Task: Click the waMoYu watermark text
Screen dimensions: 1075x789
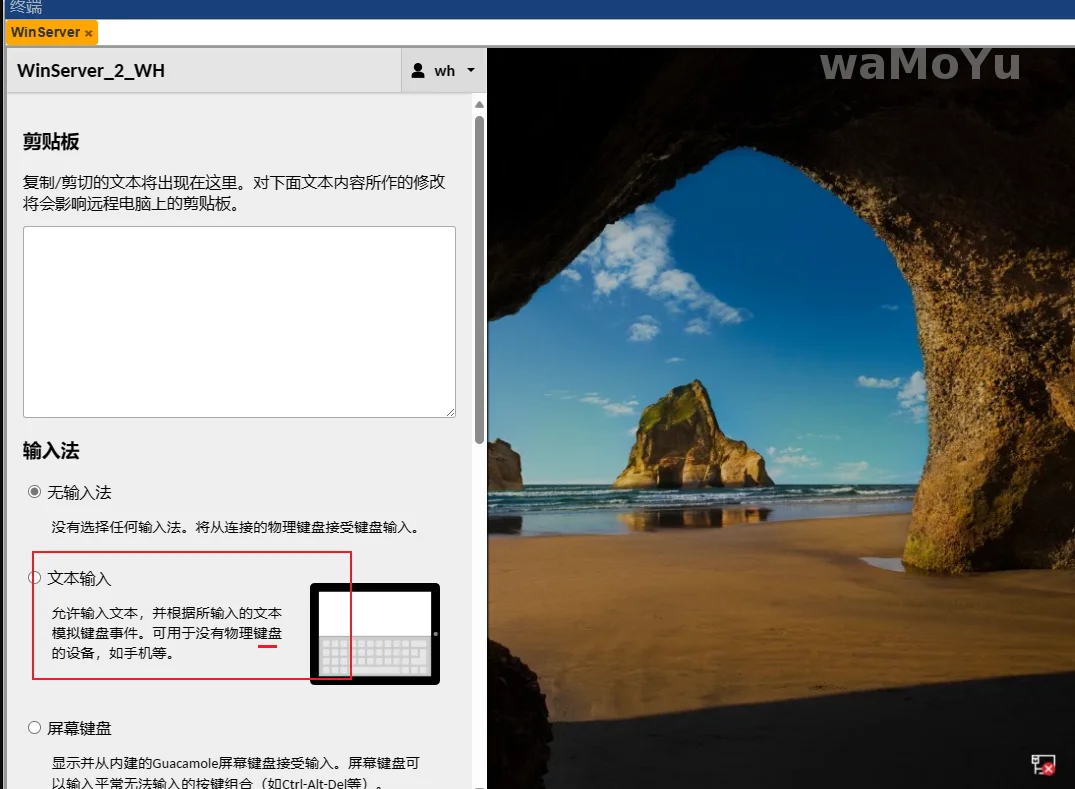Action: point(920,65)
